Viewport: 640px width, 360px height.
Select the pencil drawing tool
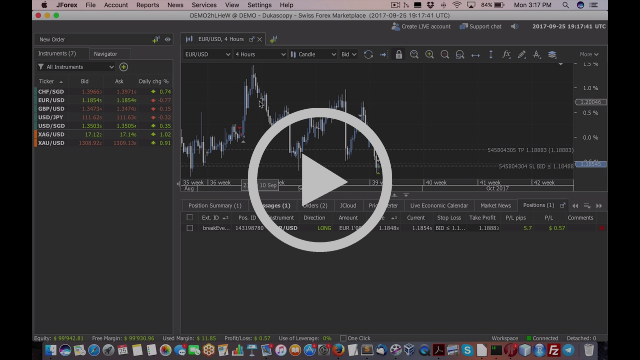click(522, 54)
